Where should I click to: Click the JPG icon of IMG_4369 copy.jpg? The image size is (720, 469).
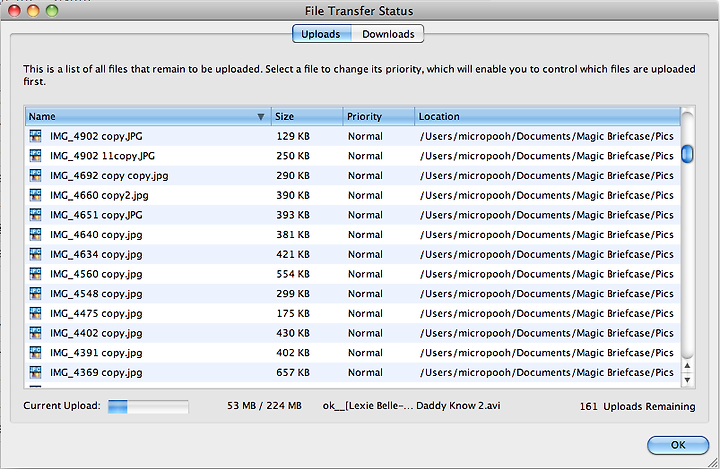point(35,373)
